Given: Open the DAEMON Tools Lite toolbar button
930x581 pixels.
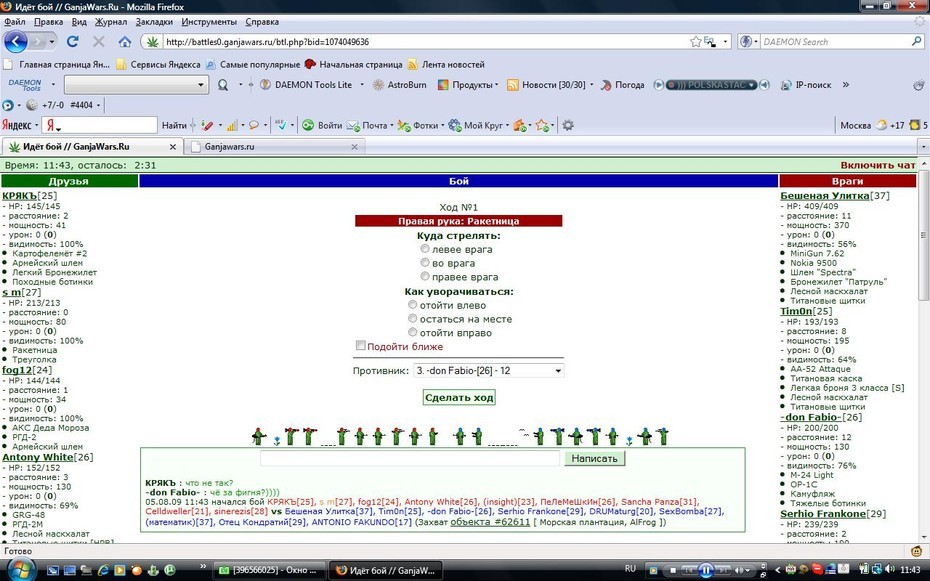Looking at the screenshot, I should [x=307, y=85].
